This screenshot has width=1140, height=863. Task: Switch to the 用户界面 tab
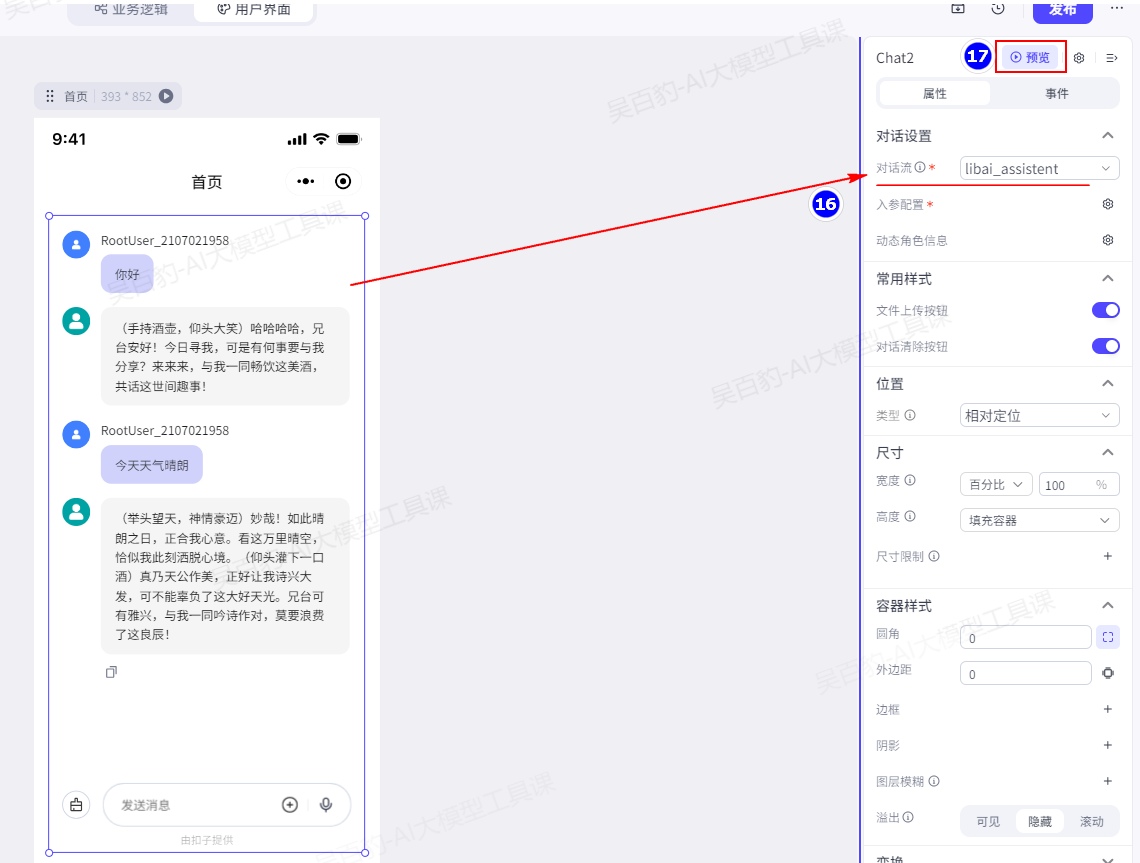pos(254,9)
